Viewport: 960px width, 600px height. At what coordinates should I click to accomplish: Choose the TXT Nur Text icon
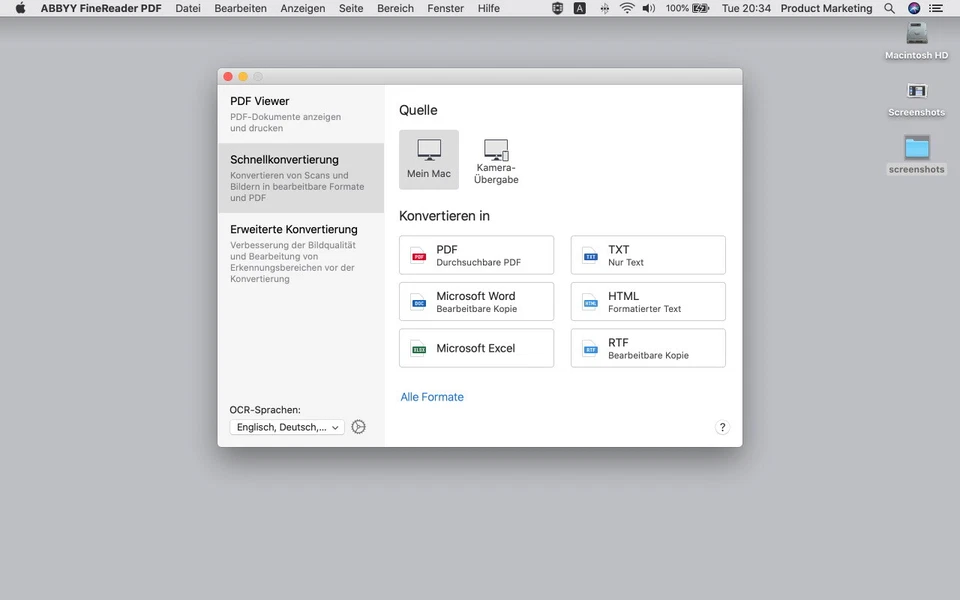click(x=589, y=255)
